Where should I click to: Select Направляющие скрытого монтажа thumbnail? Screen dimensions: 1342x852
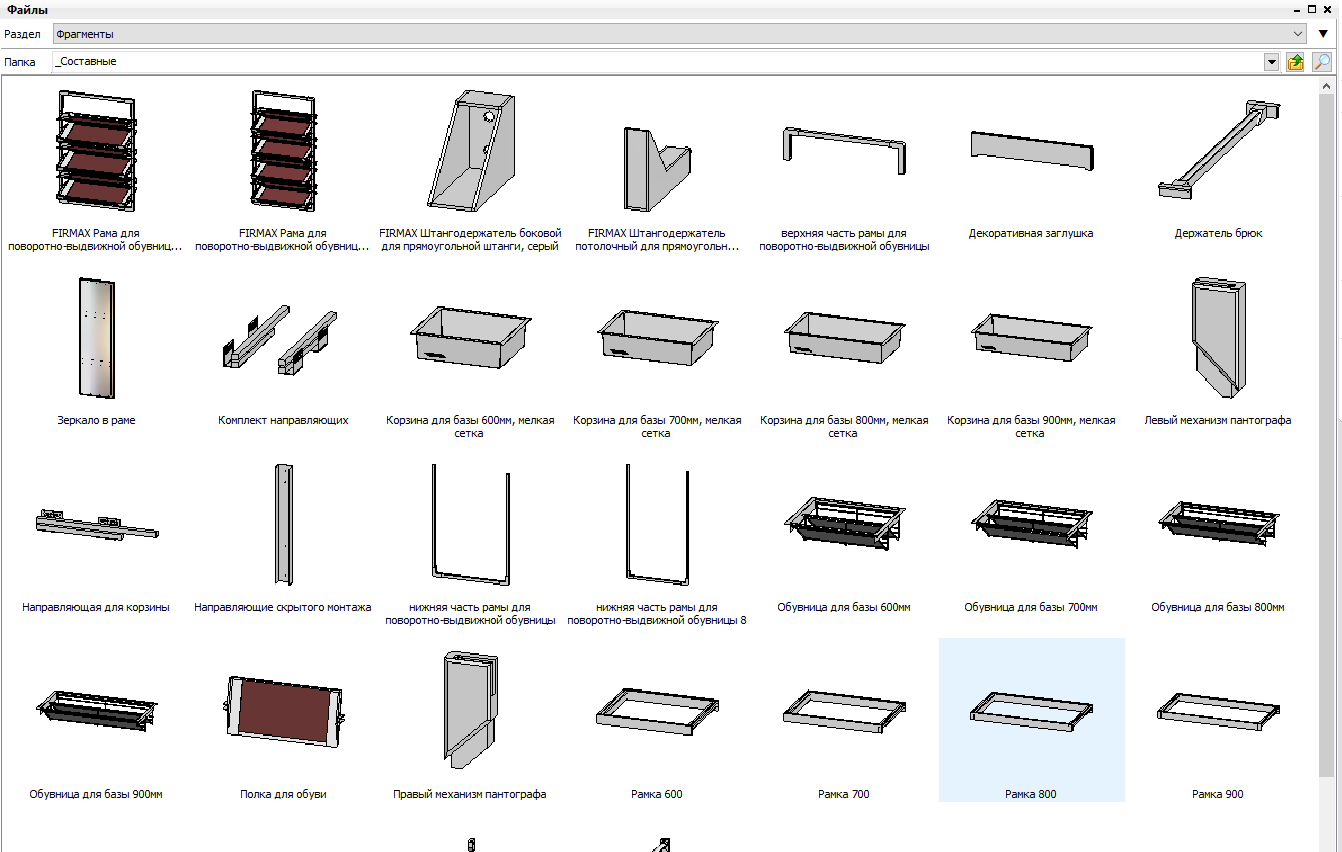coord(283,524)
